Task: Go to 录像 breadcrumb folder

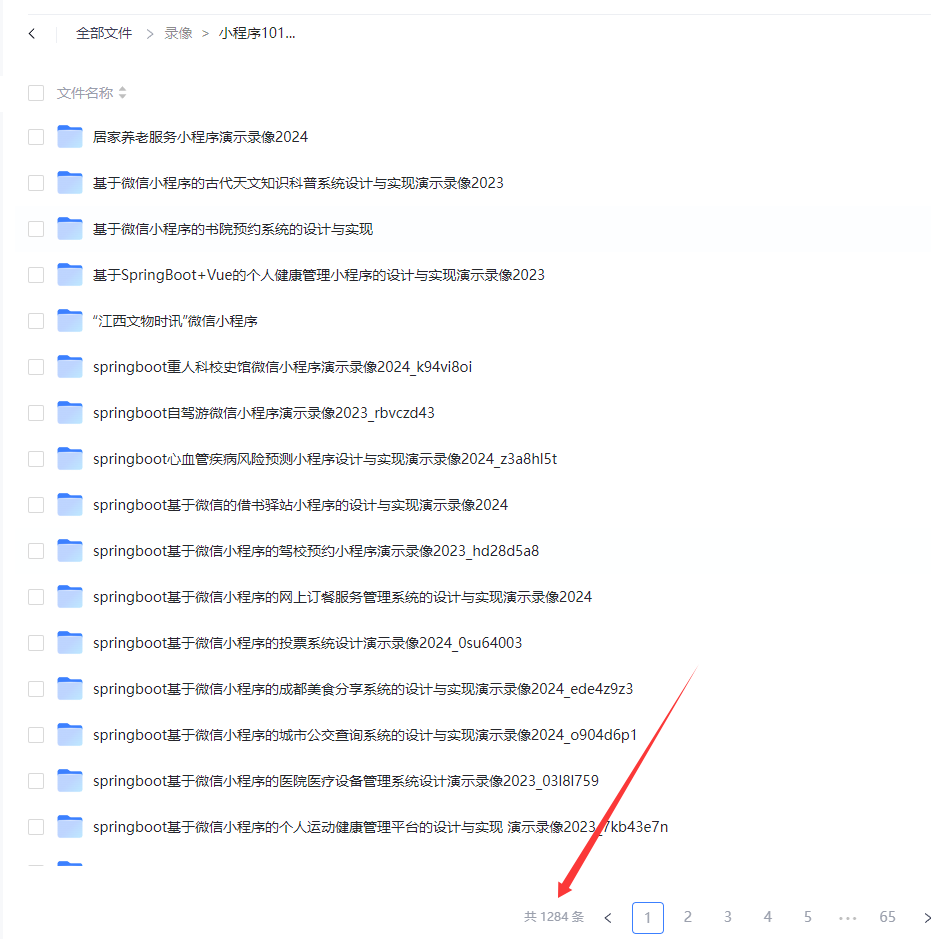Action: [x=178, y=33]
